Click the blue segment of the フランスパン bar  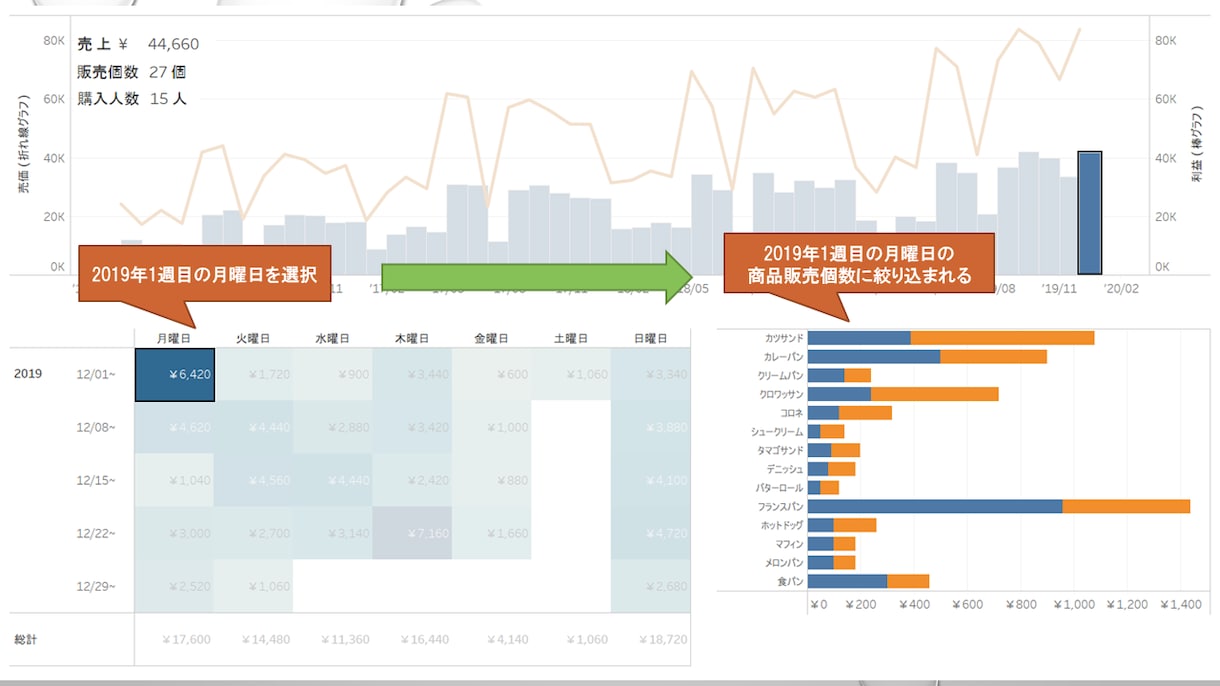click(x=935, y=506)
